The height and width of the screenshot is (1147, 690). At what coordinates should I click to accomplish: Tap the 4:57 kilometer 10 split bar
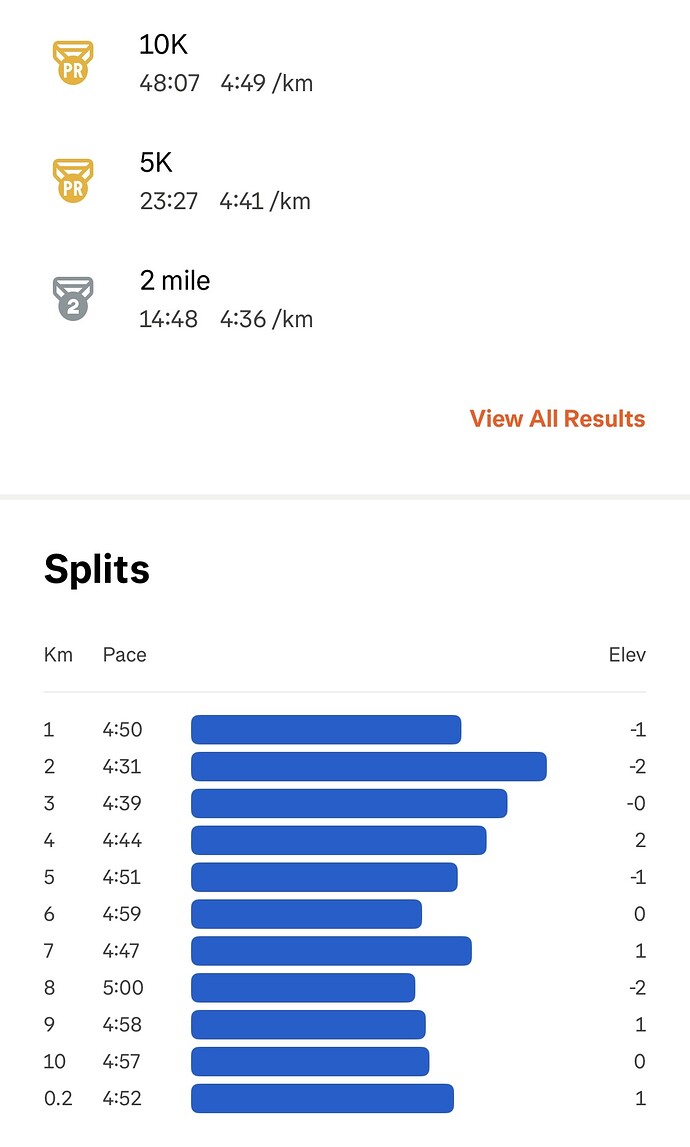[x=310, y=1062]
